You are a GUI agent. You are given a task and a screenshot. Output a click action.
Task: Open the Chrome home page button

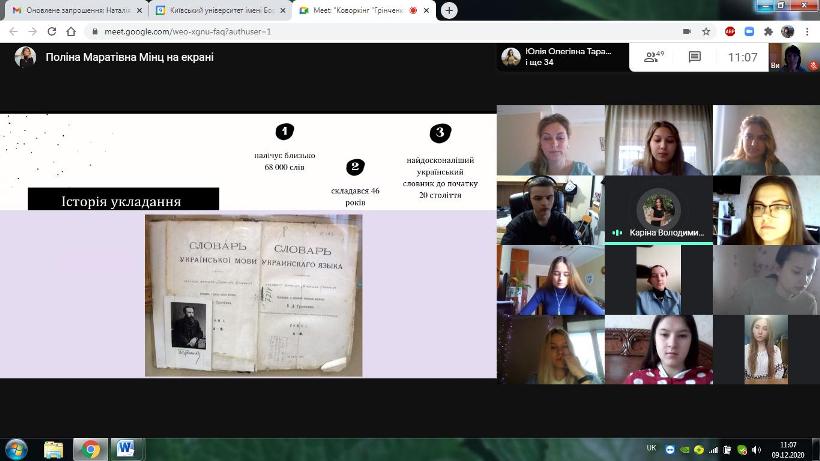coord(71,31)
